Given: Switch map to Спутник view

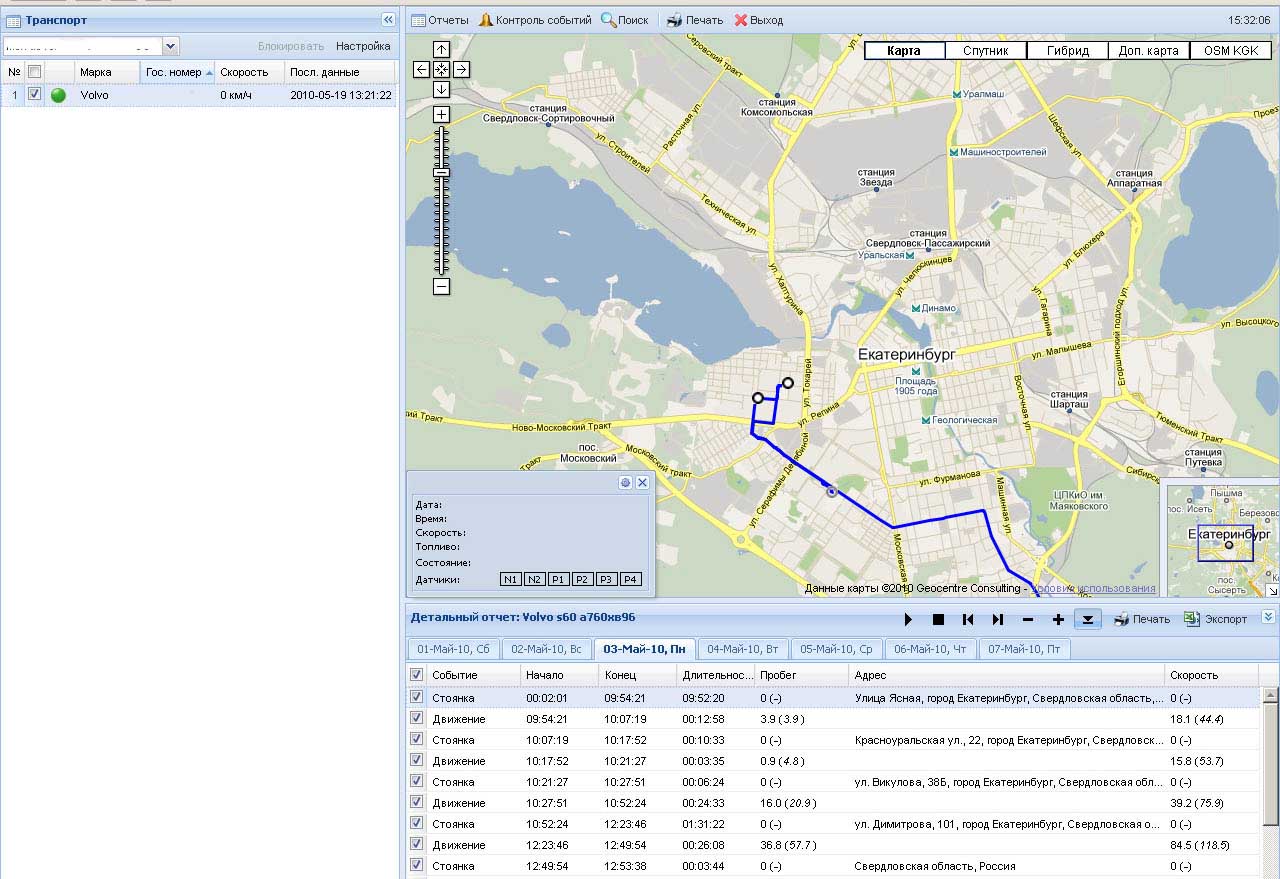Looking at the screenshot, I should [985, 51].
